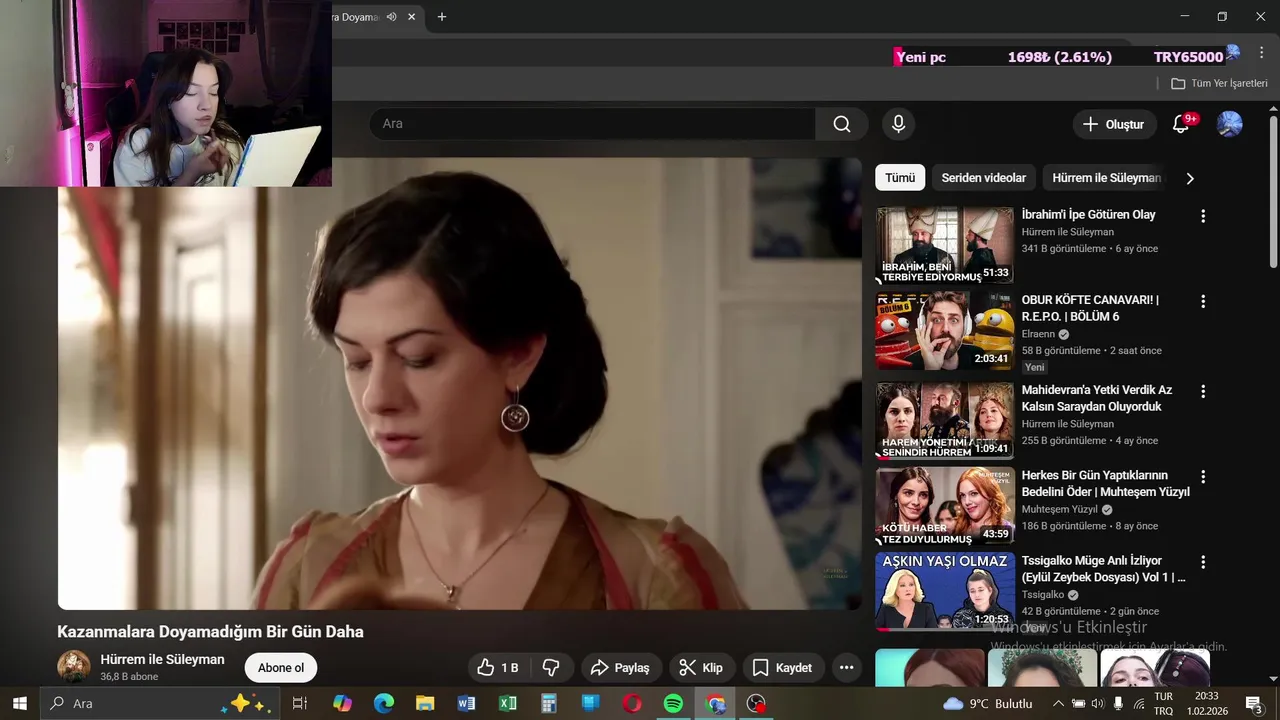1280x720 pixels.
Task: Open Herkes Bir Gün Yaptıklarının thumbnail
Action: tap(945, 506)
